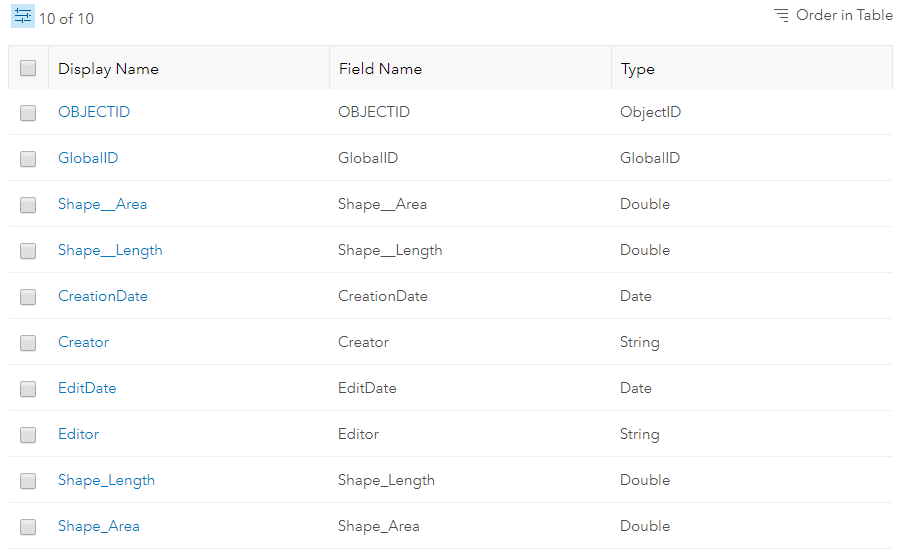Open the GlobalID field link
Screen dimensions: 903x557
click(x=88, y=158)
